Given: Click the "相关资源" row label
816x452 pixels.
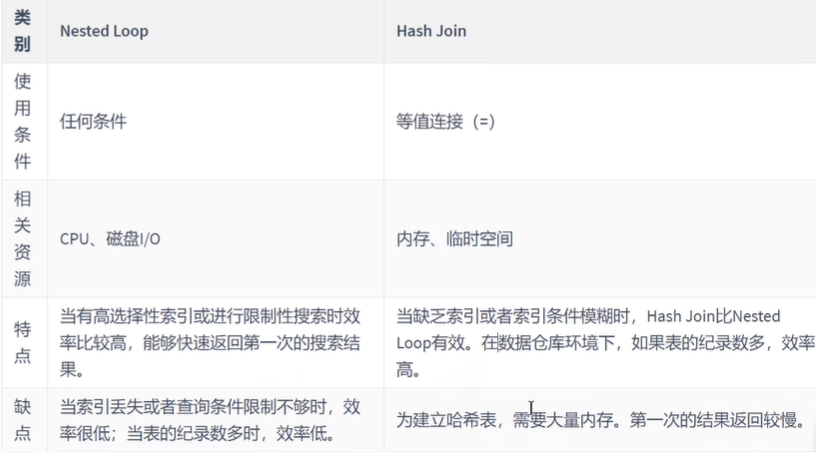Looking at the screenshot, I should [x=22, y=238].
